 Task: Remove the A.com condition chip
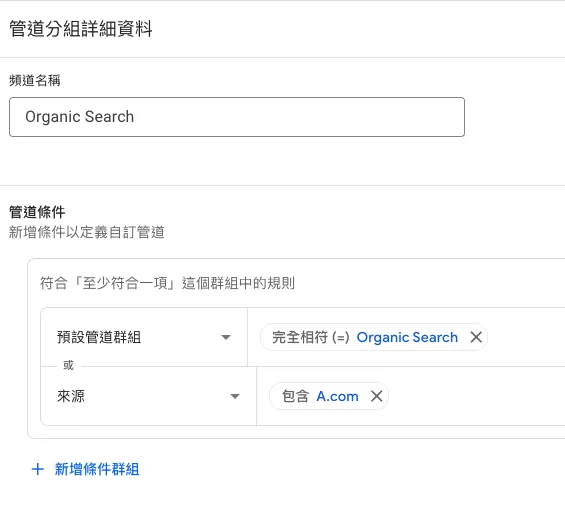click(377, 396)
